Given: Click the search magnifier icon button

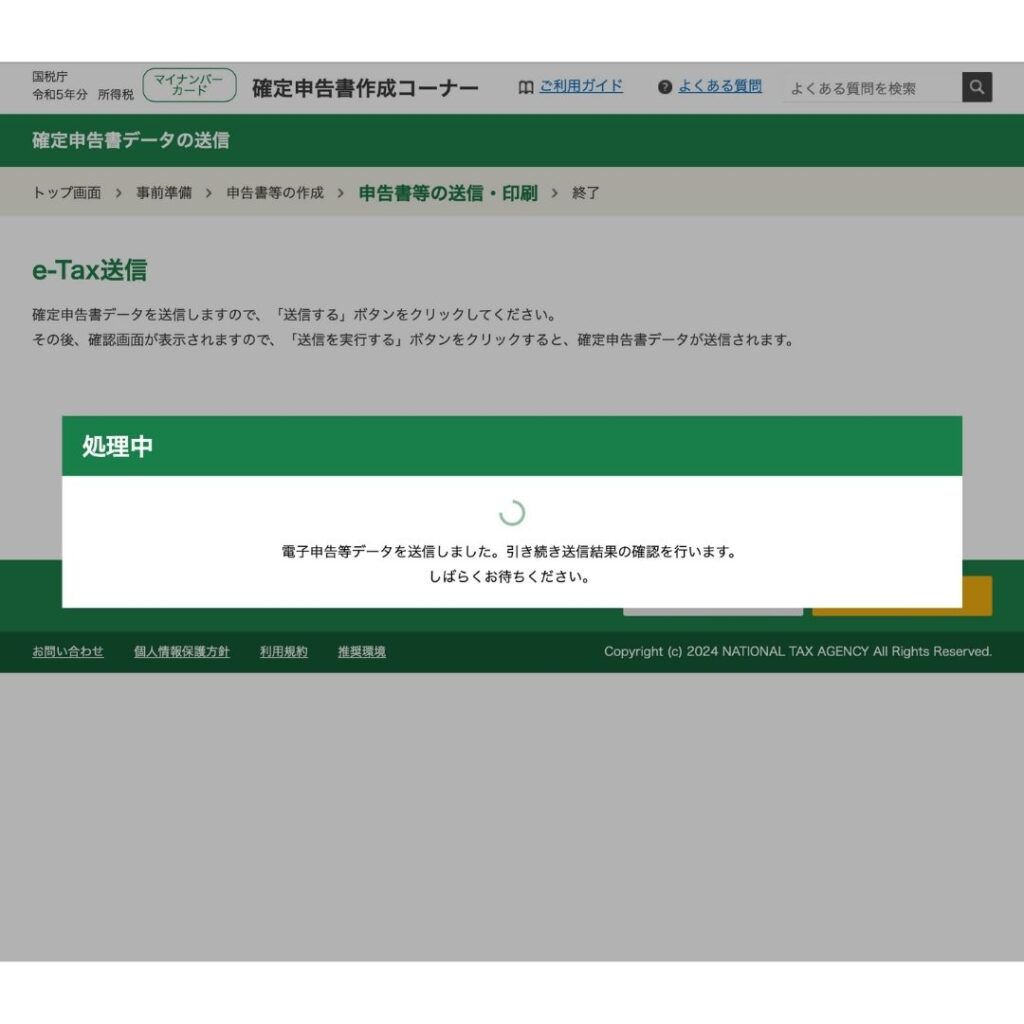Looking at the screenshot, I should click(976, 87).
